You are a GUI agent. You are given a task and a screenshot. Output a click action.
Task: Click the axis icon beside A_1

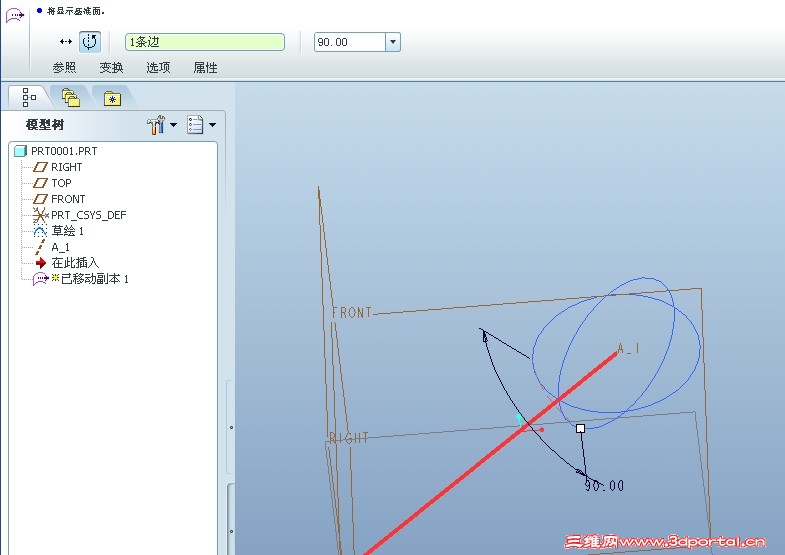(40, 247)
